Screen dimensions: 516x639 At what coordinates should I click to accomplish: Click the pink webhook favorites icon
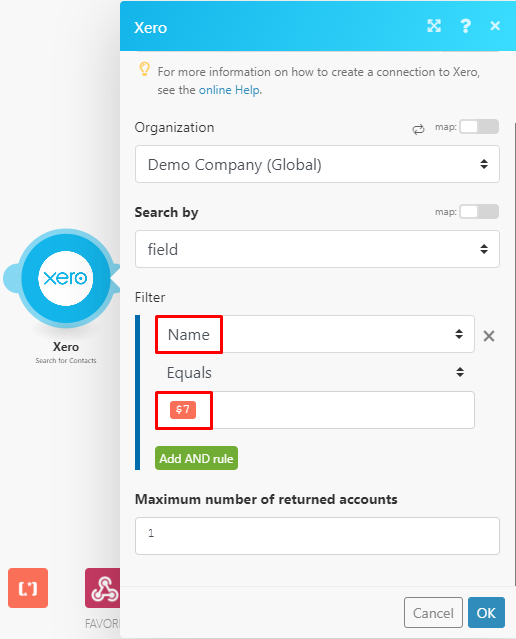point(103,588)
